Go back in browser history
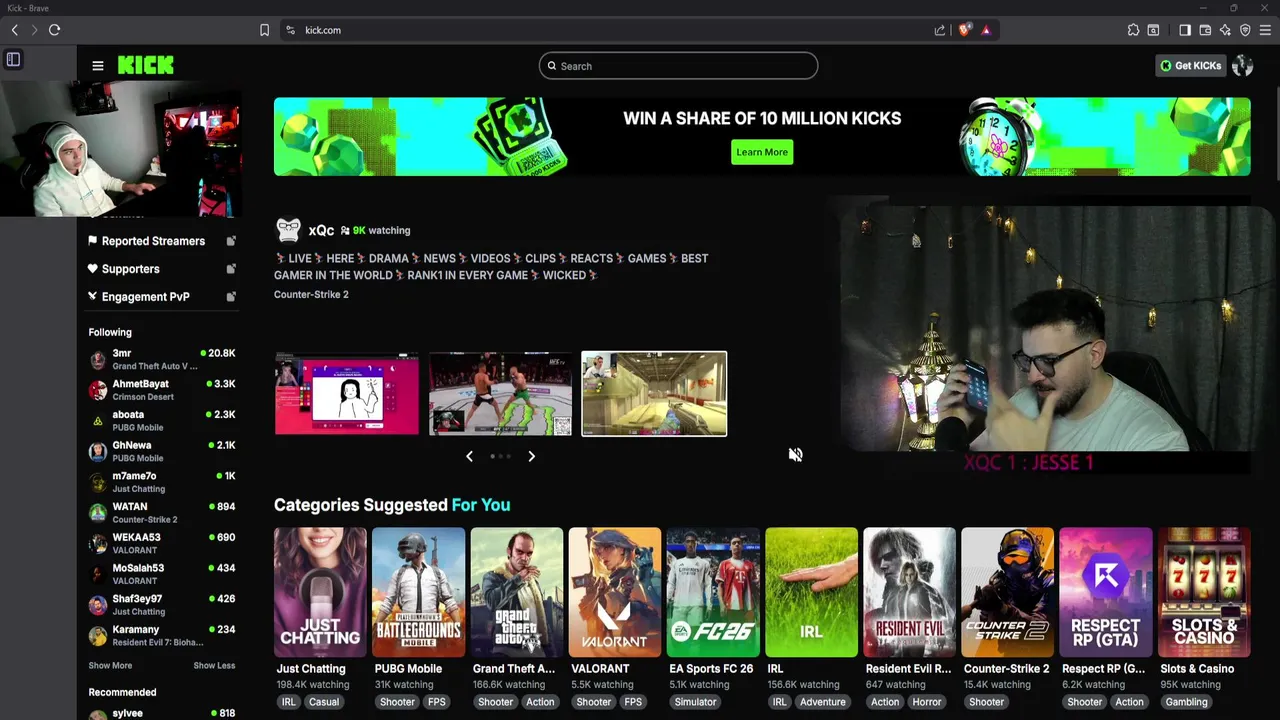This screenshot has height=720, width=1280. tap(15, 30)
